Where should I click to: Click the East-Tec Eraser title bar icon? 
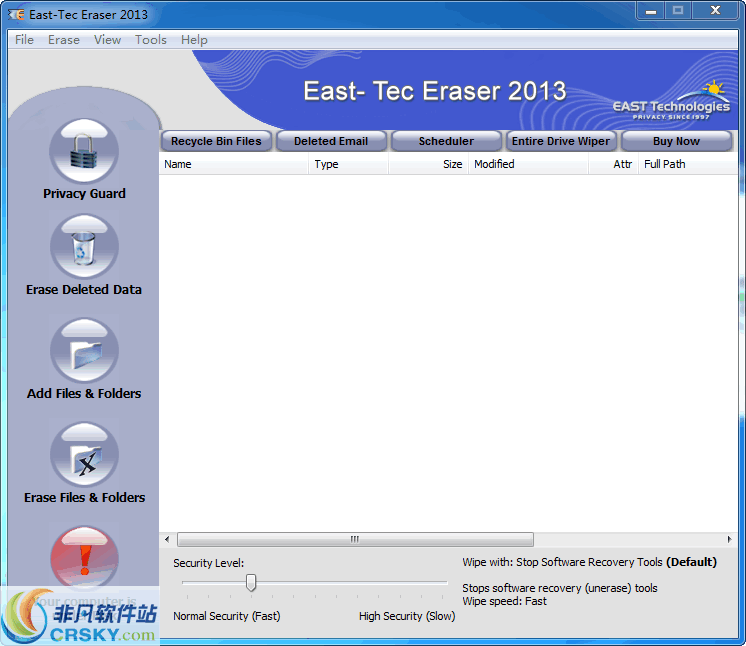click(16, 14)
